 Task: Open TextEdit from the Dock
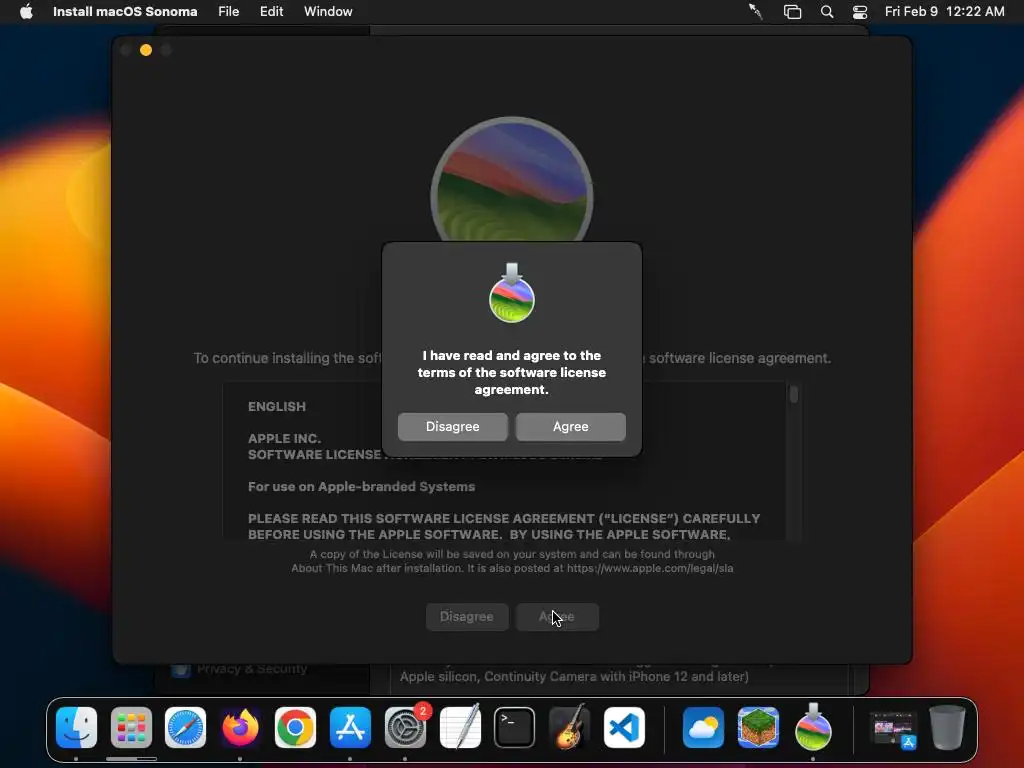(460, 727)
